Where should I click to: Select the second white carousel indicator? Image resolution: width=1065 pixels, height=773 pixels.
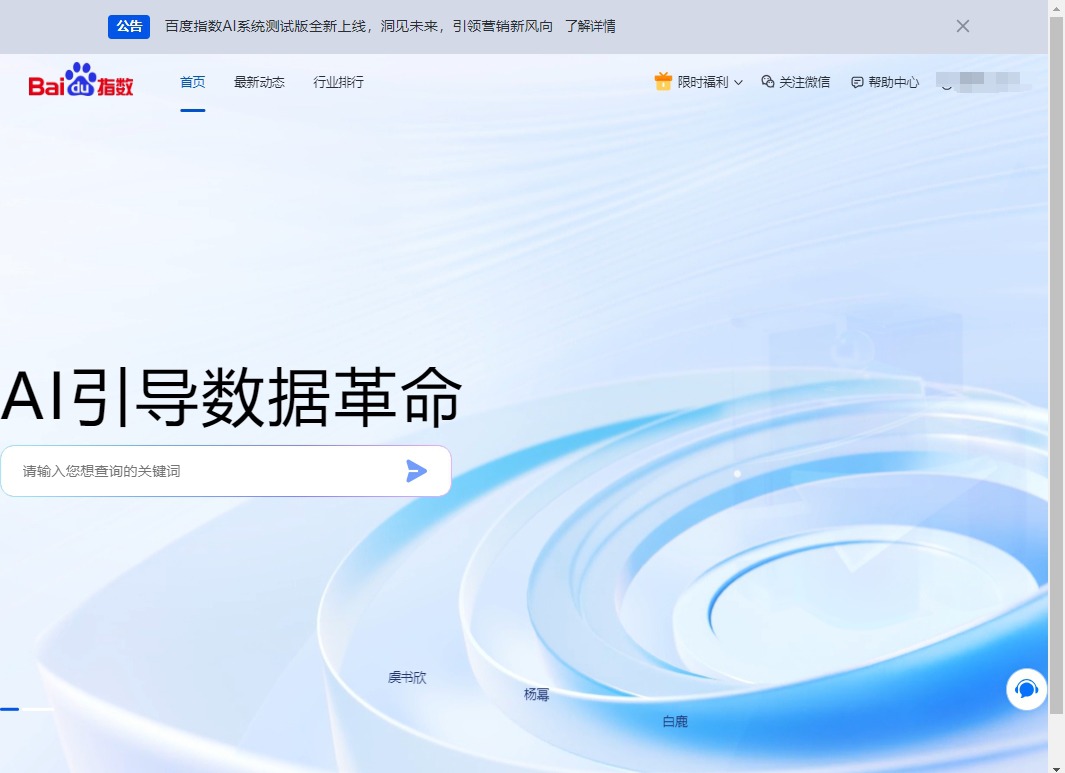pos(37,709)
